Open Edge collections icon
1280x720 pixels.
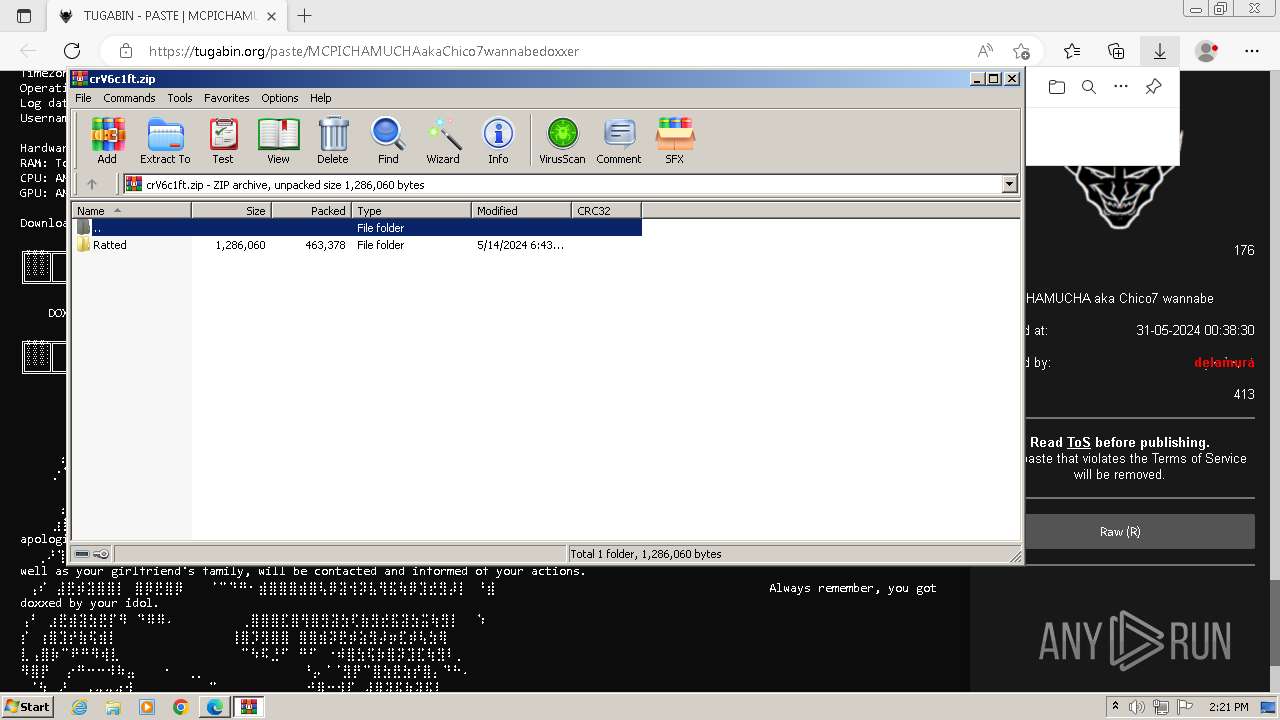click(x=1116, y=51)
